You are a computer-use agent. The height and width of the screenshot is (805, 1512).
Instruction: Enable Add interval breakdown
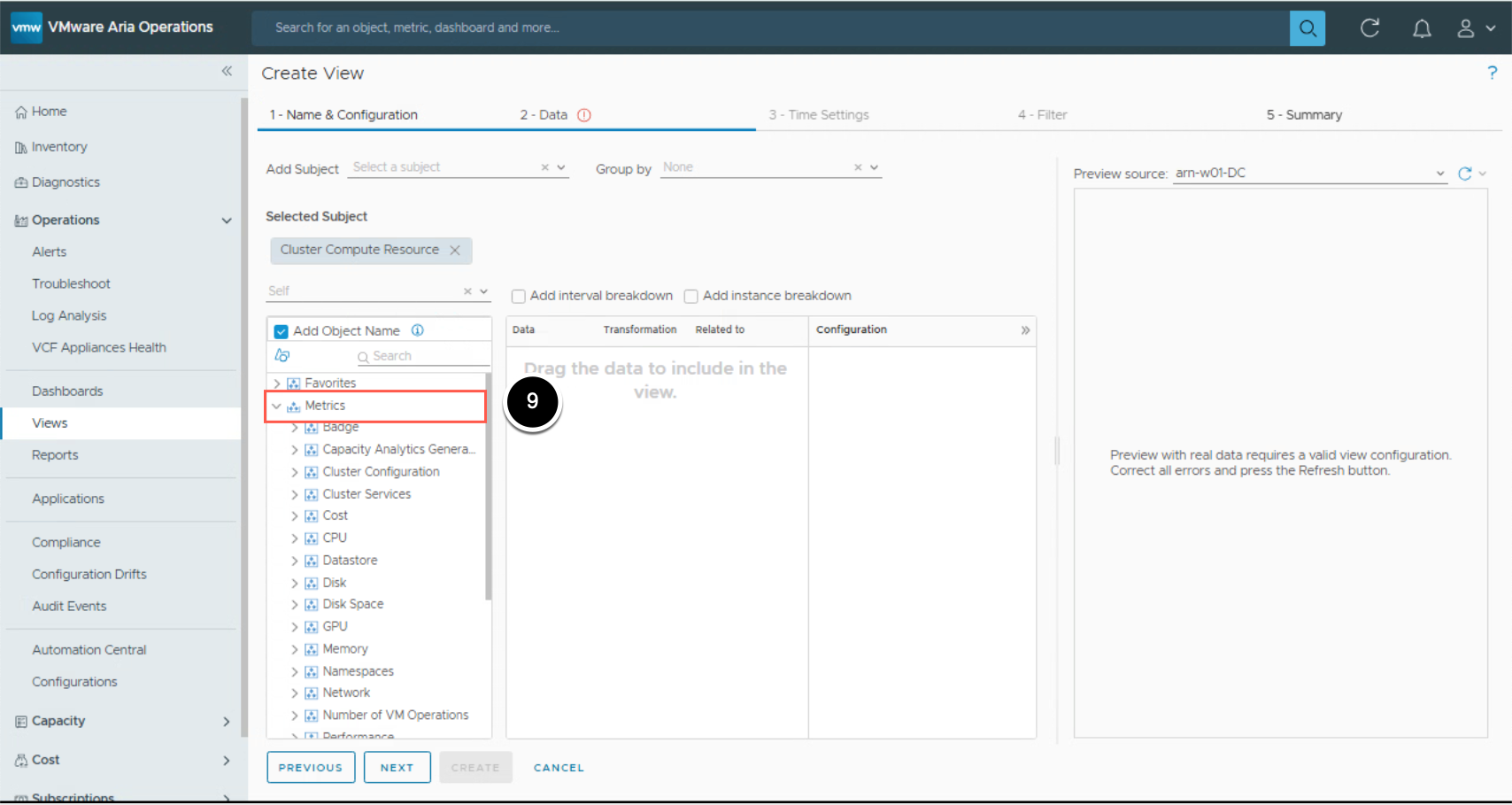pyautogui.click(x=519, y=297)
